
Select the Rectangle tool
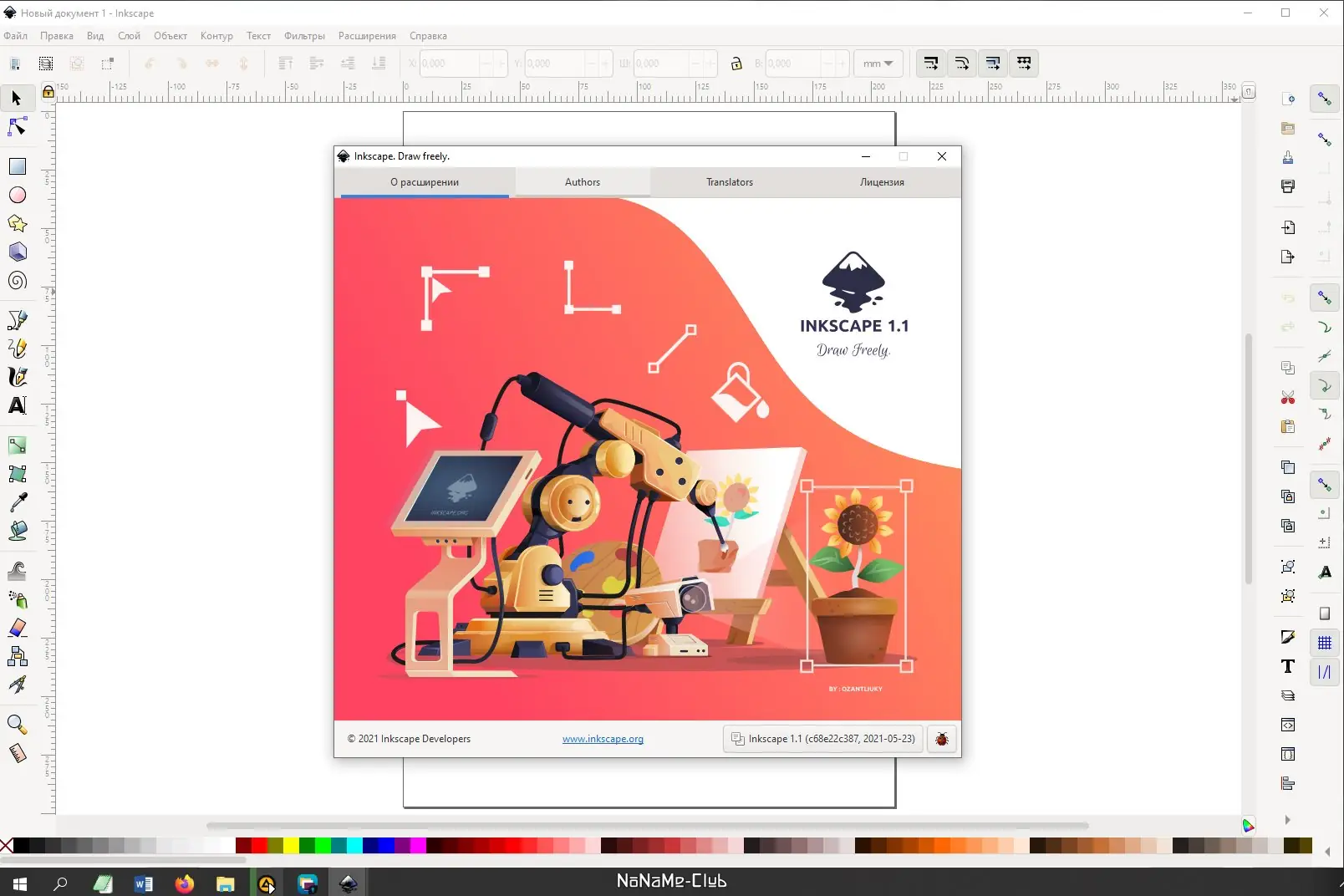(x=17, y=167)
